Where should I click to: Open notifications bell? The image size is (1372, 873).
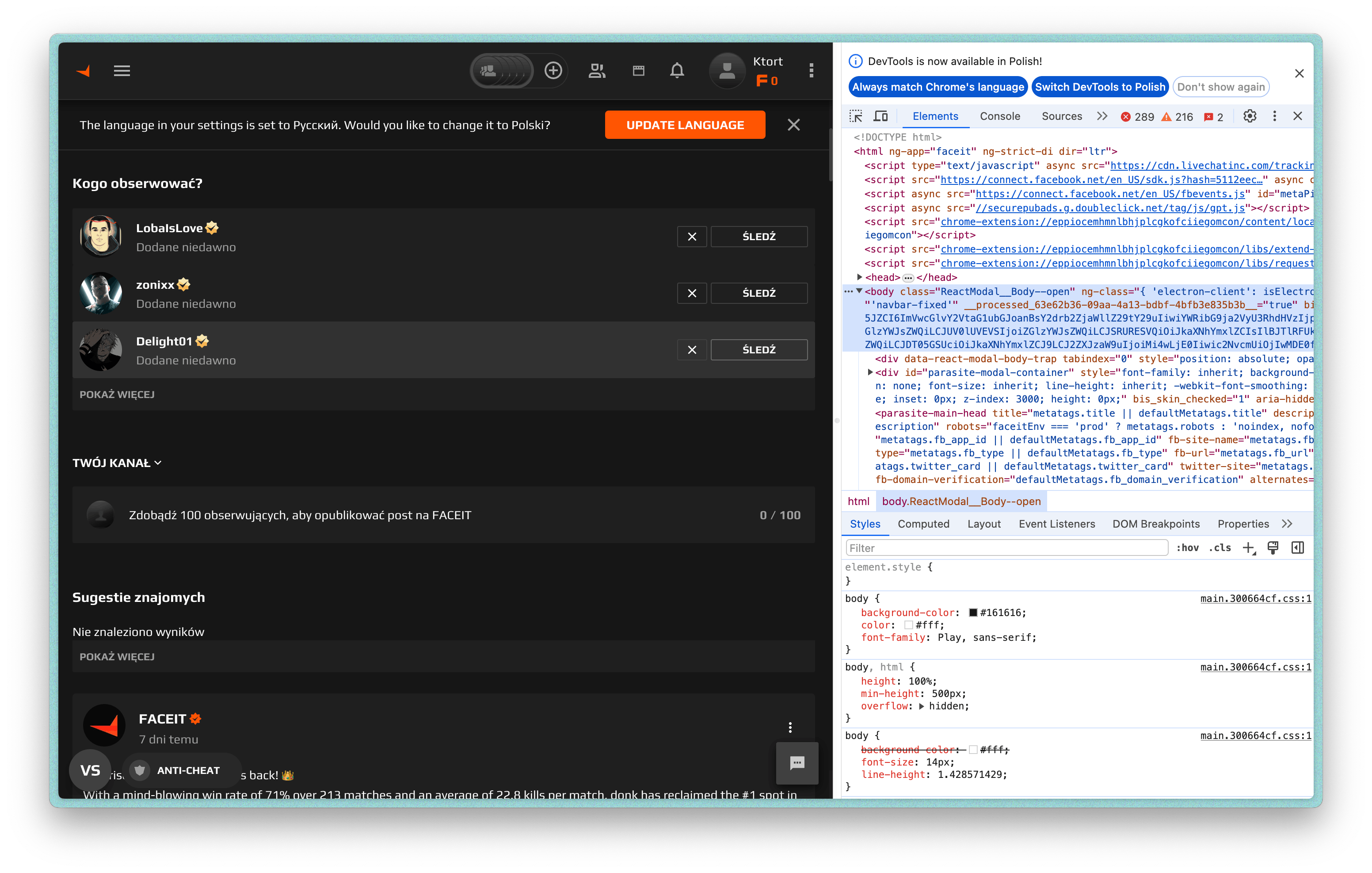point(677,71)
